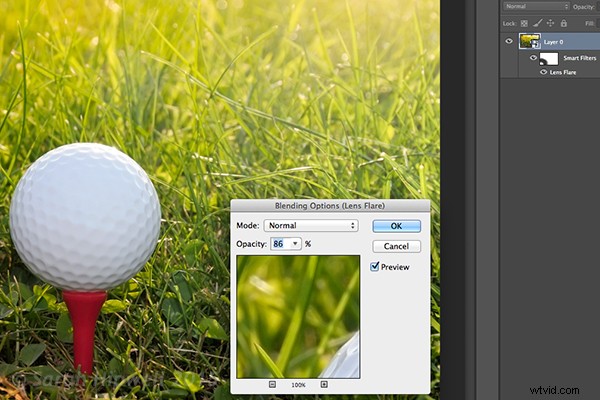Click the Opacity value field showing 86
Screen dimensions: 600x400
point(280,244)
